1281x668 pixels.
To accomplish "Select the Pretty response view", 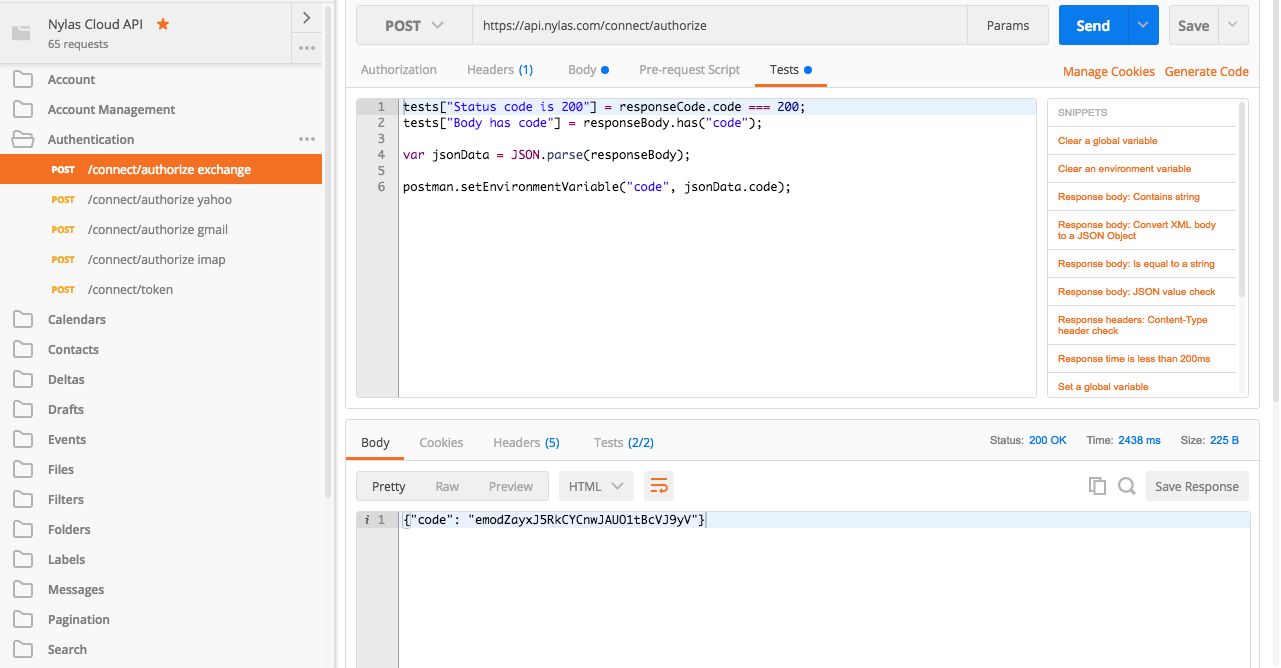I will click(389, 486).
